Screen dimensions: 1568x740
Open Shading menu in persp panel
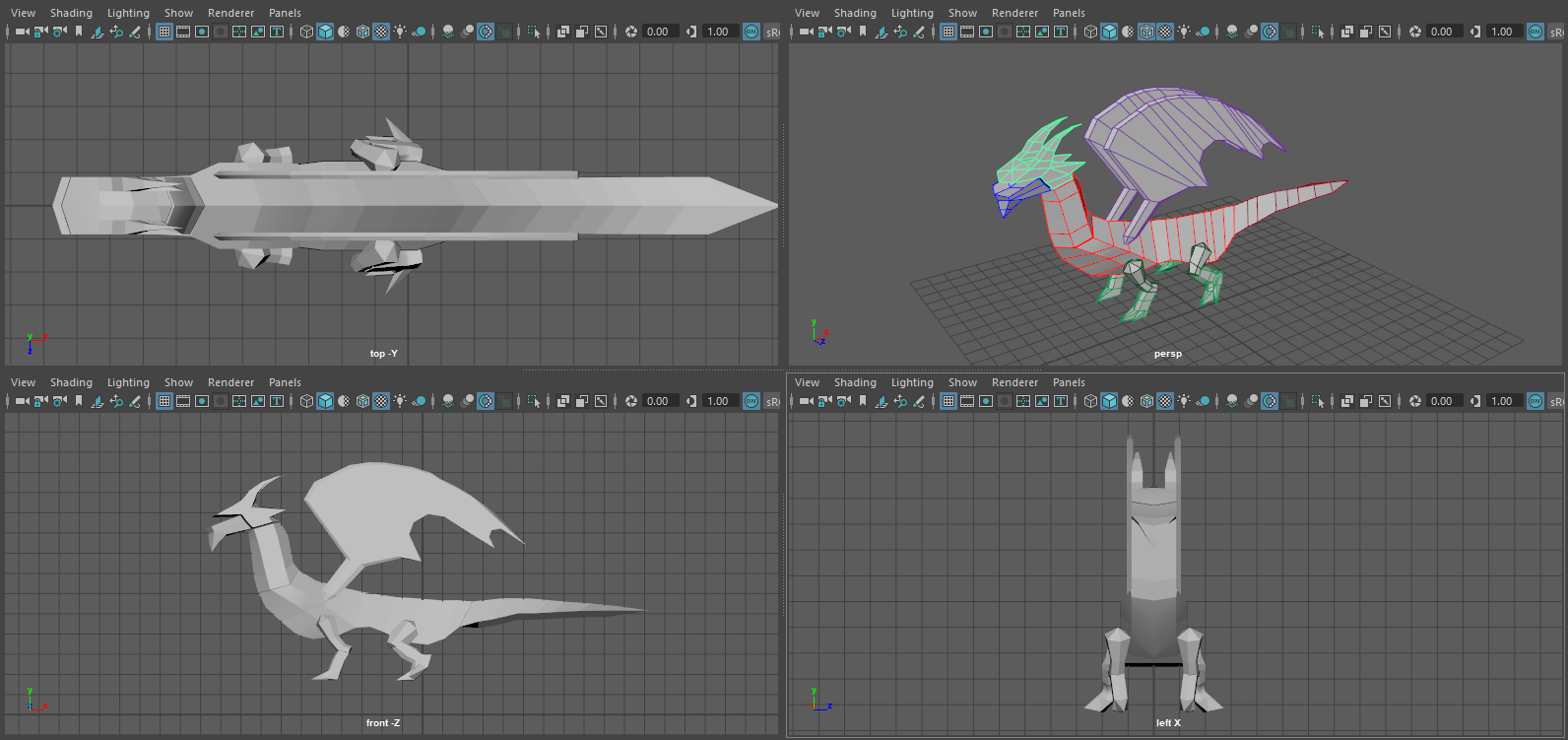854,13
